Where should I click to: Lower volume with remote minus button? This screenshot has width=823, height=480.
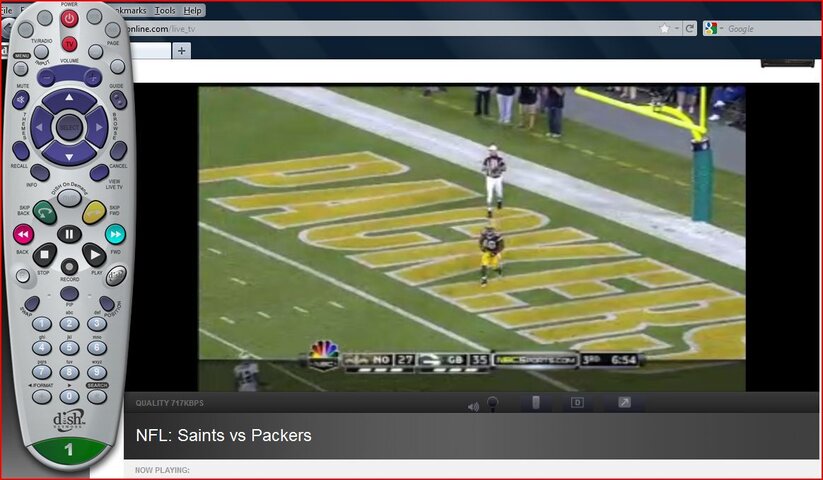click(46, 78)
